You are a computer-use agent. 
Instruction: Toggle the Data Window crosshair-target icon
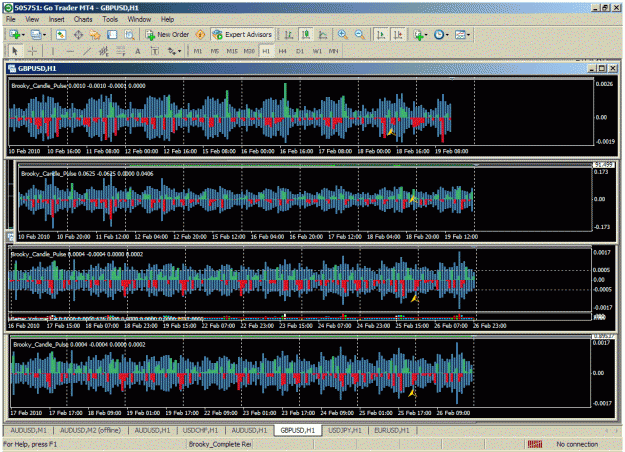coord(78,35)
